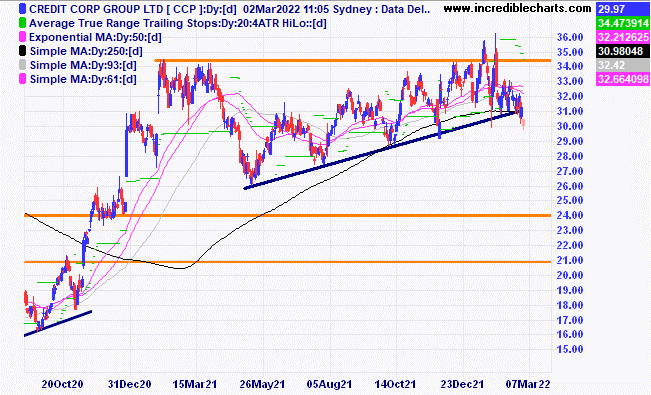Click the 15Mar21 date axis label

(x=195, y=384)
